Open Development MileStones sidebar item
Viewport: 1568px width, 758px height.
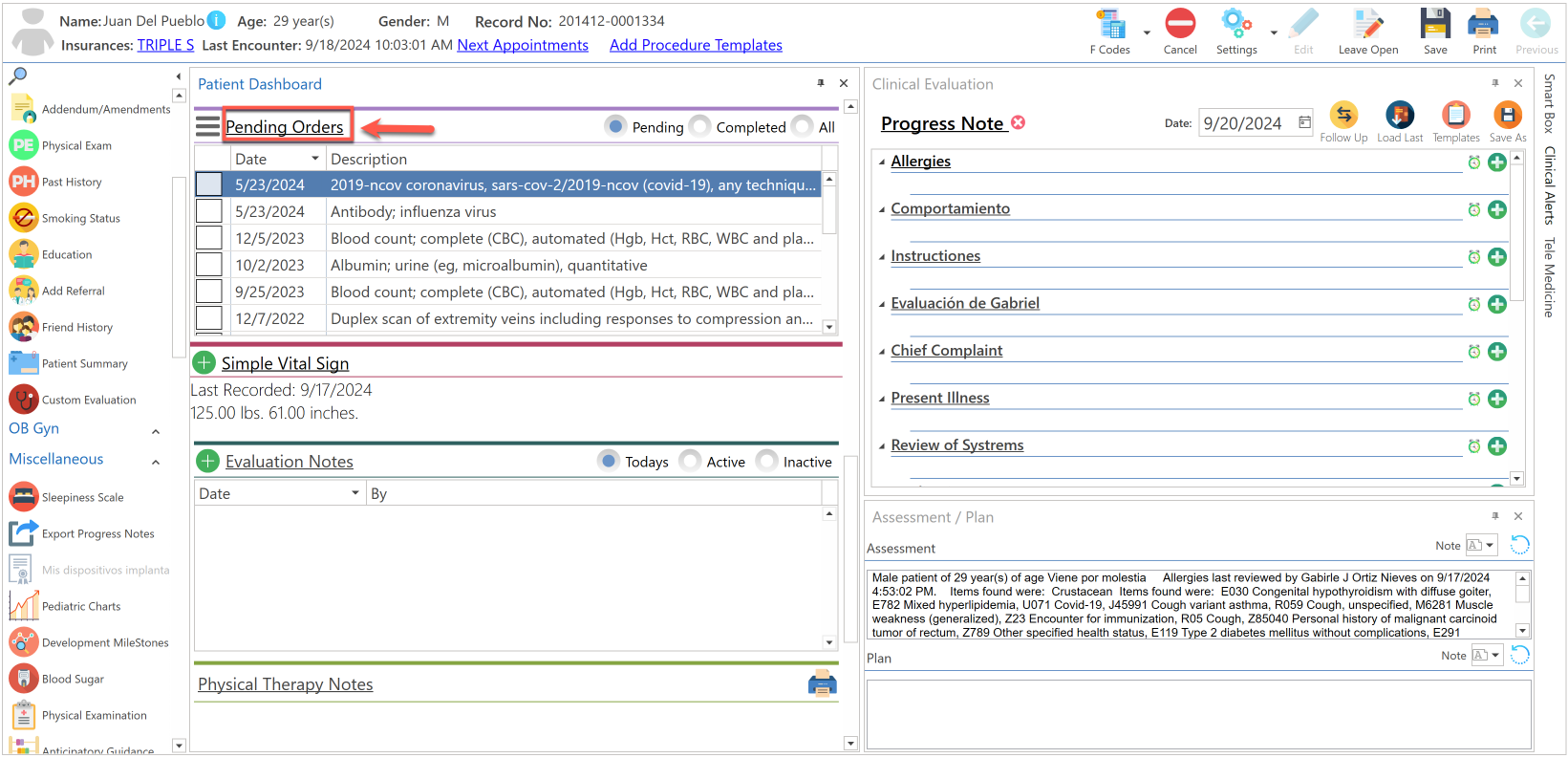(89, 642)
